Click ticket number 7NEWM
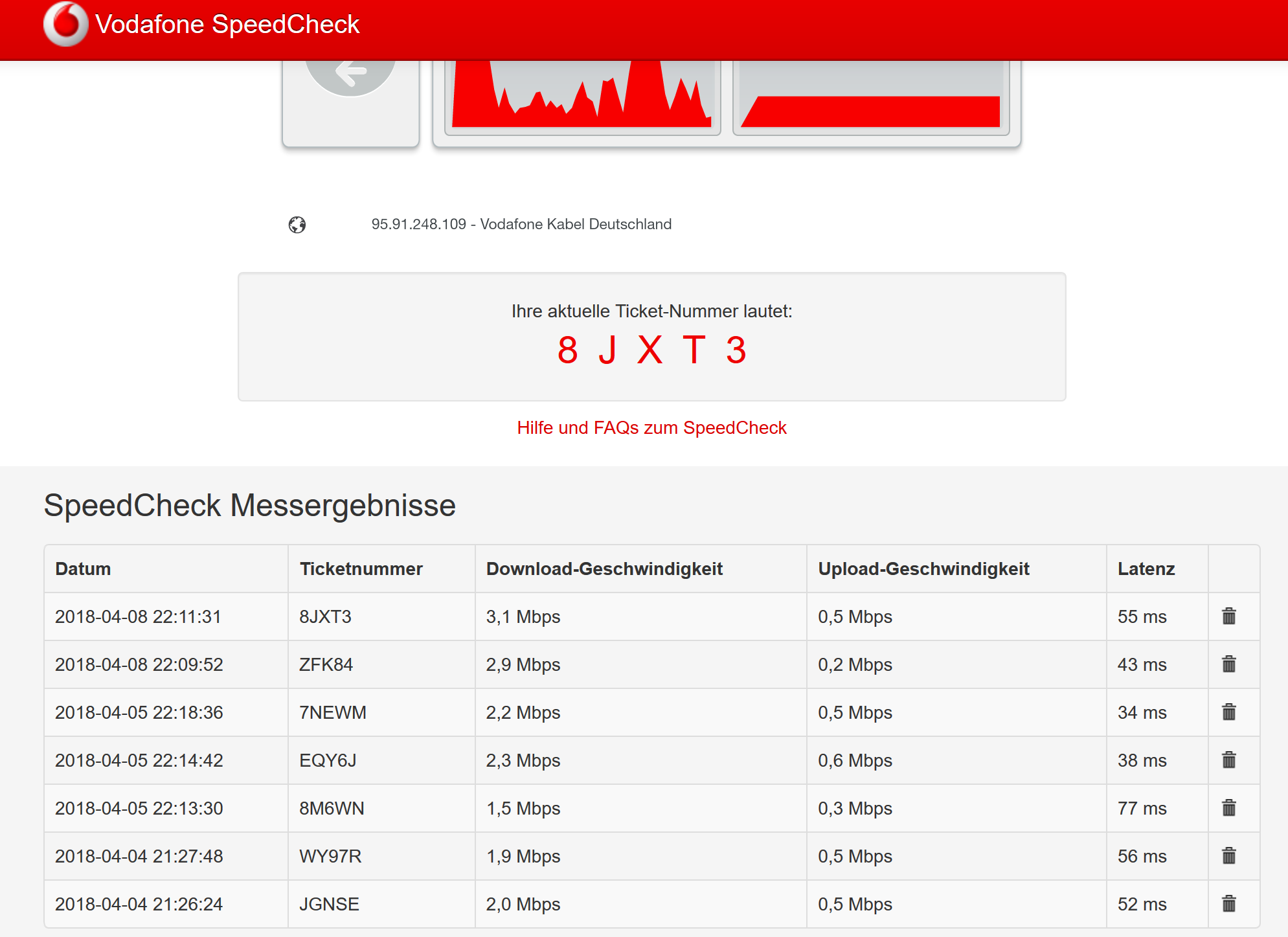Screen dimensions: 1288x937 point(333,712)
